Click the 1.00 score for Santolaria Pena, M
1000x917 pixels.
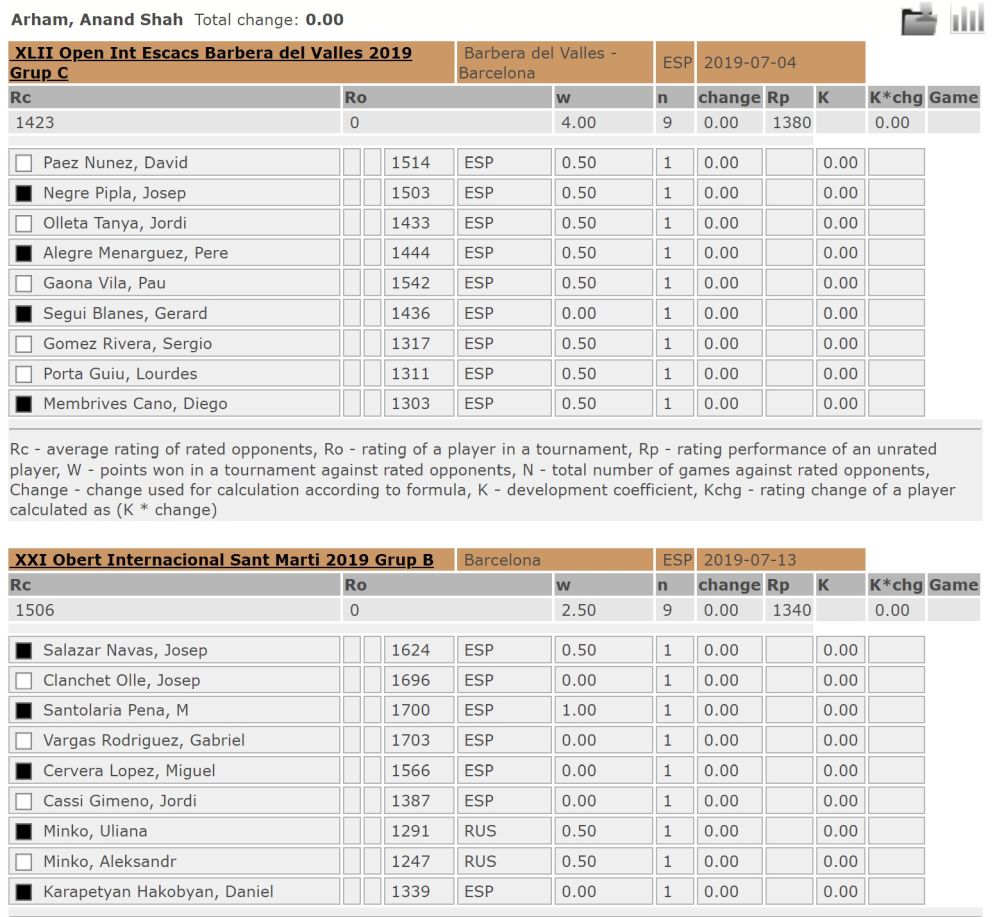pos(579,711)
